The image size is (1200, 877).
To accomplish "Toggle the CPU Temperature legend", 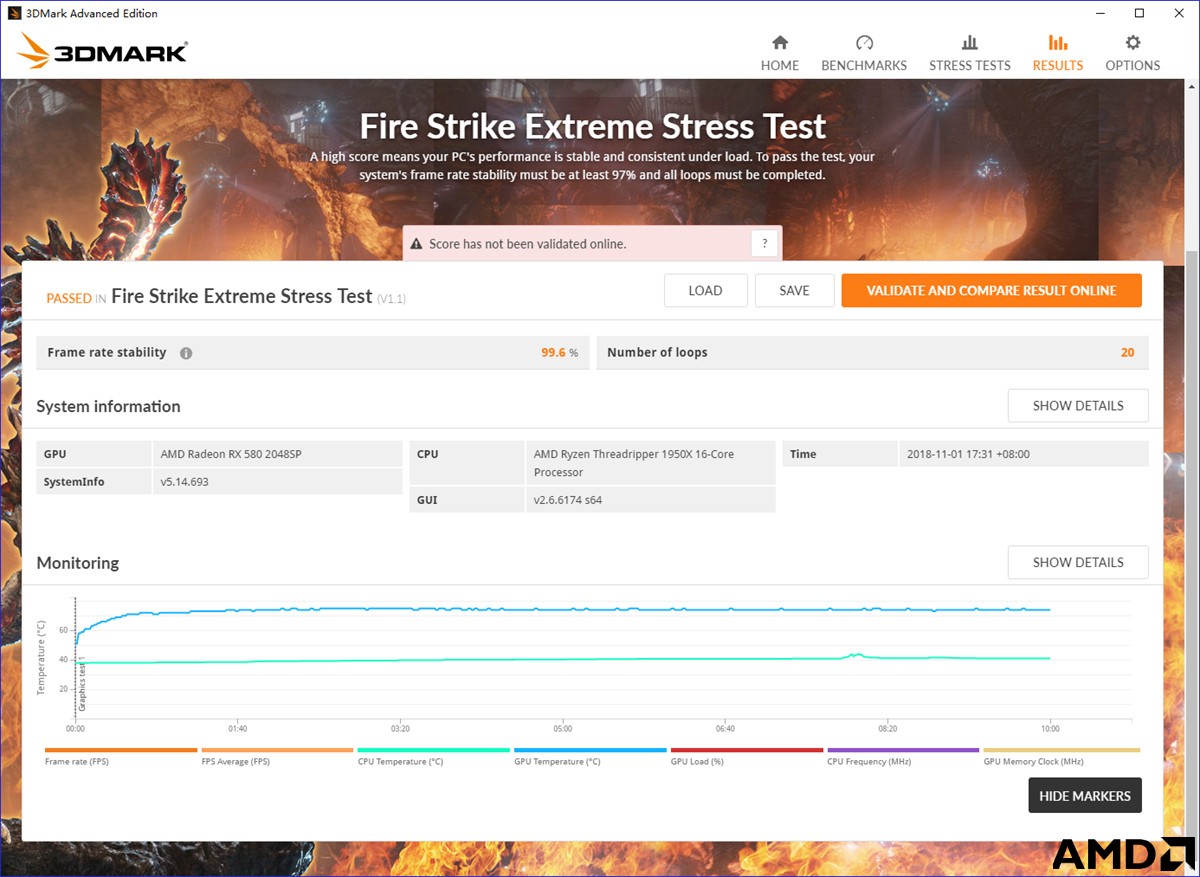I will pyautogui.click(x=434, y=756).
